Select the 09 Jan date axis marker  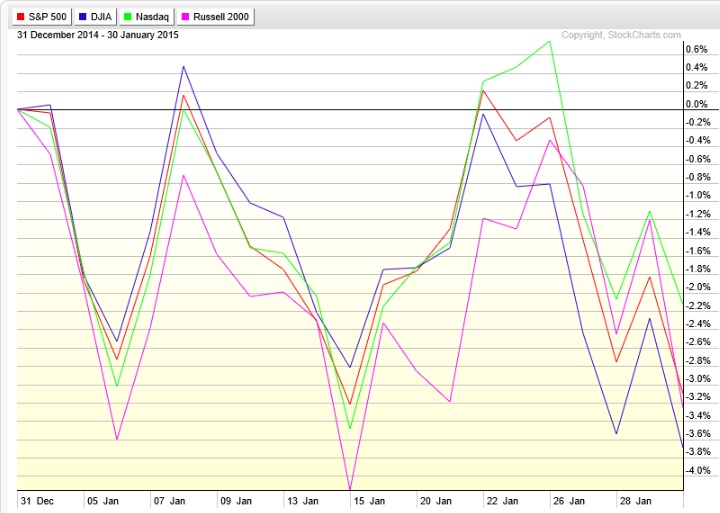236,501
